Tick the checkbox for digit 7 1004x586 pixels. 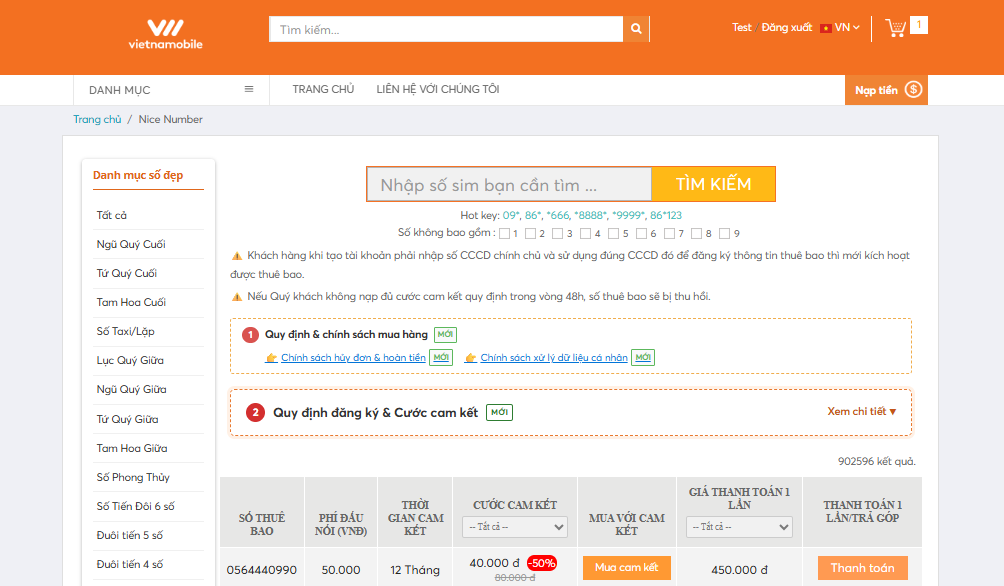point(669,234)
